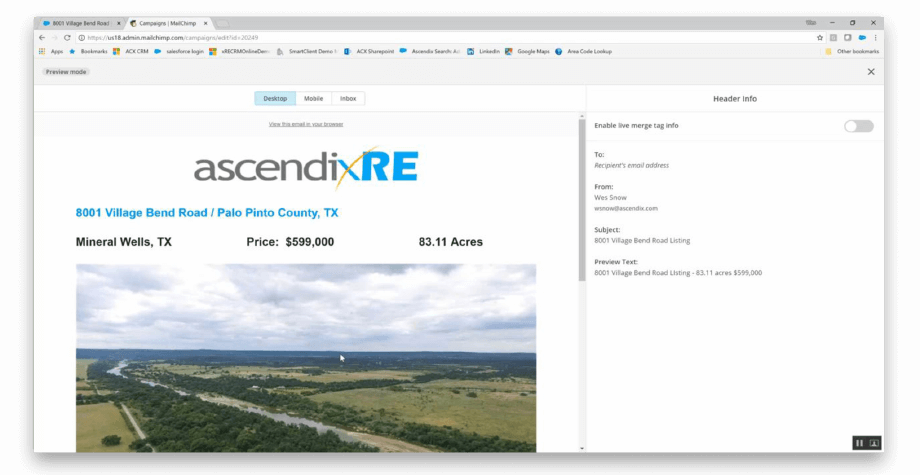Close the Campaigns MailChimp tab

(205, 23)
